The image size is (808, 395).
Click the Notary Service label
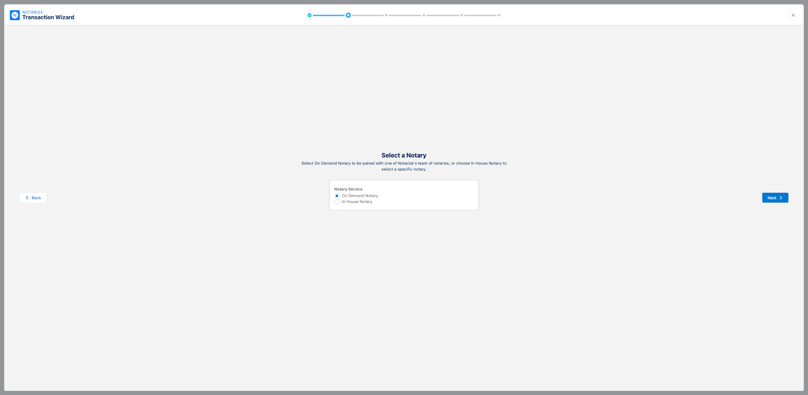pyautogui.click(x=348, y=189)
